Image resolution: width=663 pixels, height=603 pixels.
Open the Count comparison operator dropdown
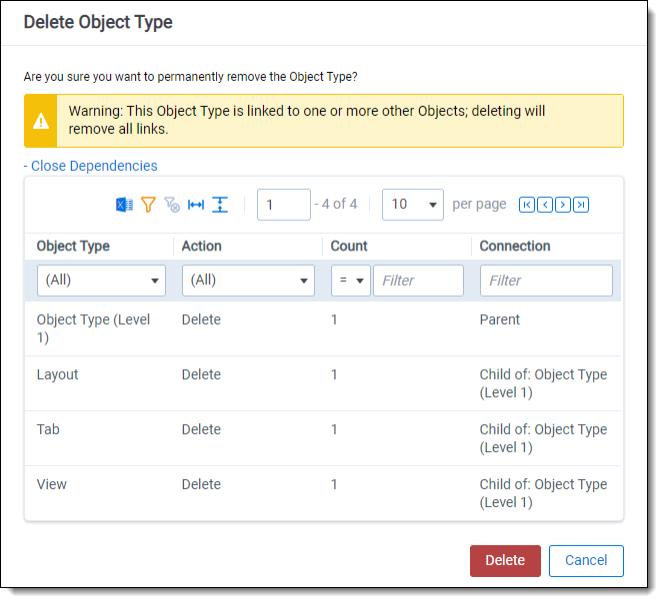tap(349, 280)
